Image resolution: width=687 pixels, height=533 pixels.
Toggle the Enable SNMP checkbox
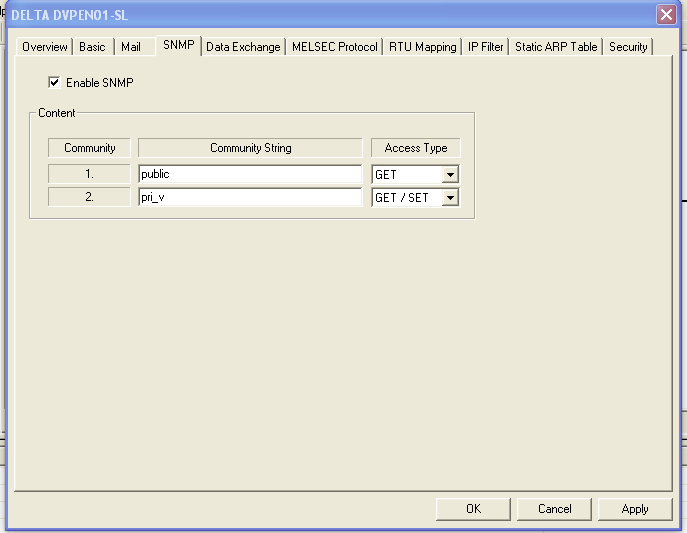pyautogui.click(x=54, y=82)
